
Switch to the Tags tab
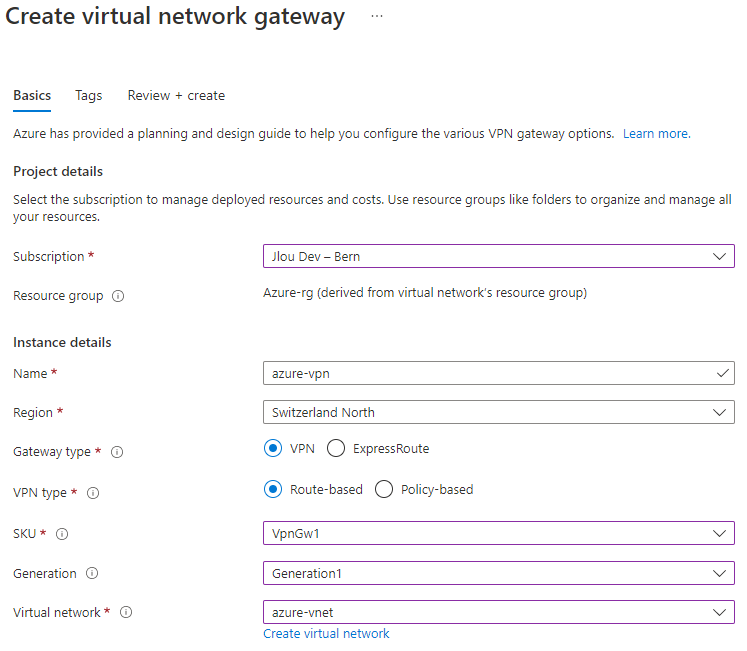coord(89,95)
